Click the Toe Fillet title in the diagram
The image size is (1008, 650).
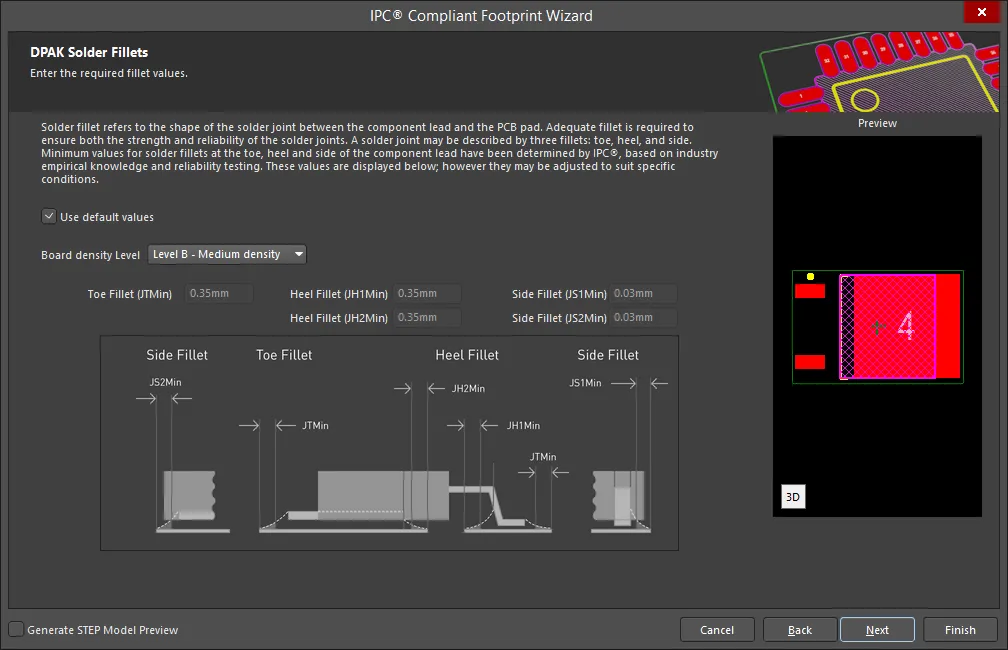click(x=284, y=355)
